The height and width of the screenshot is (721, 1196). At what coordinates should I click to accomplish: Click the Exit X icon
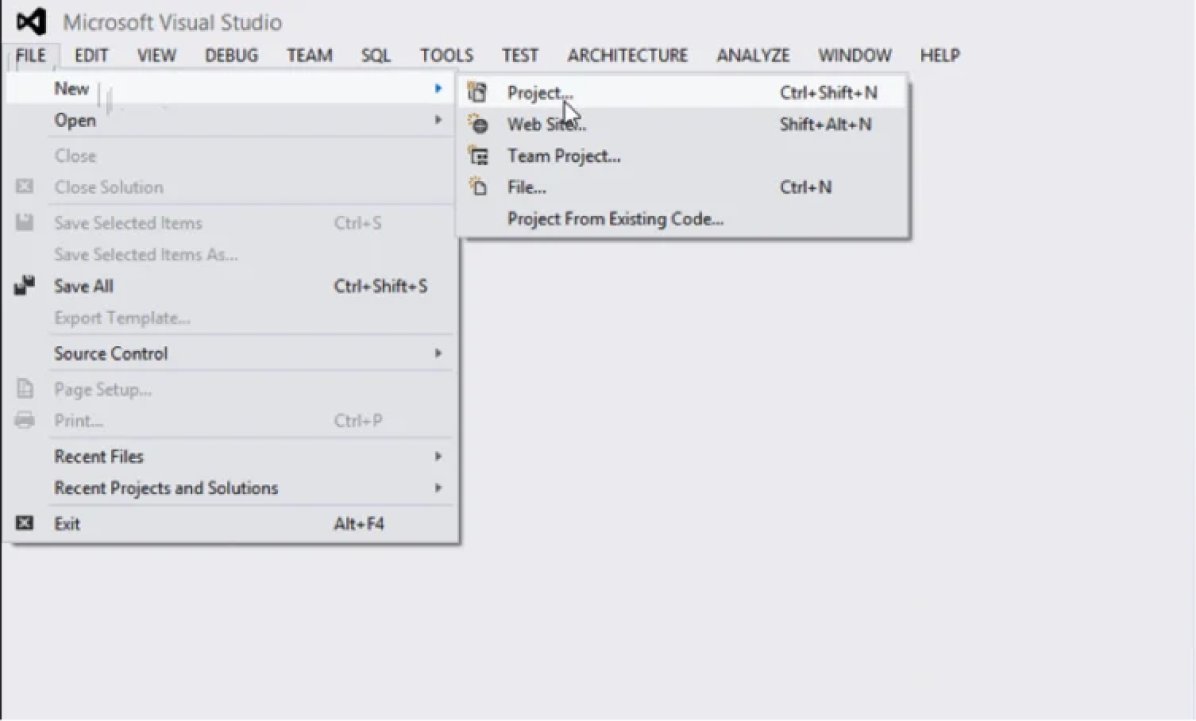point(24,523)
